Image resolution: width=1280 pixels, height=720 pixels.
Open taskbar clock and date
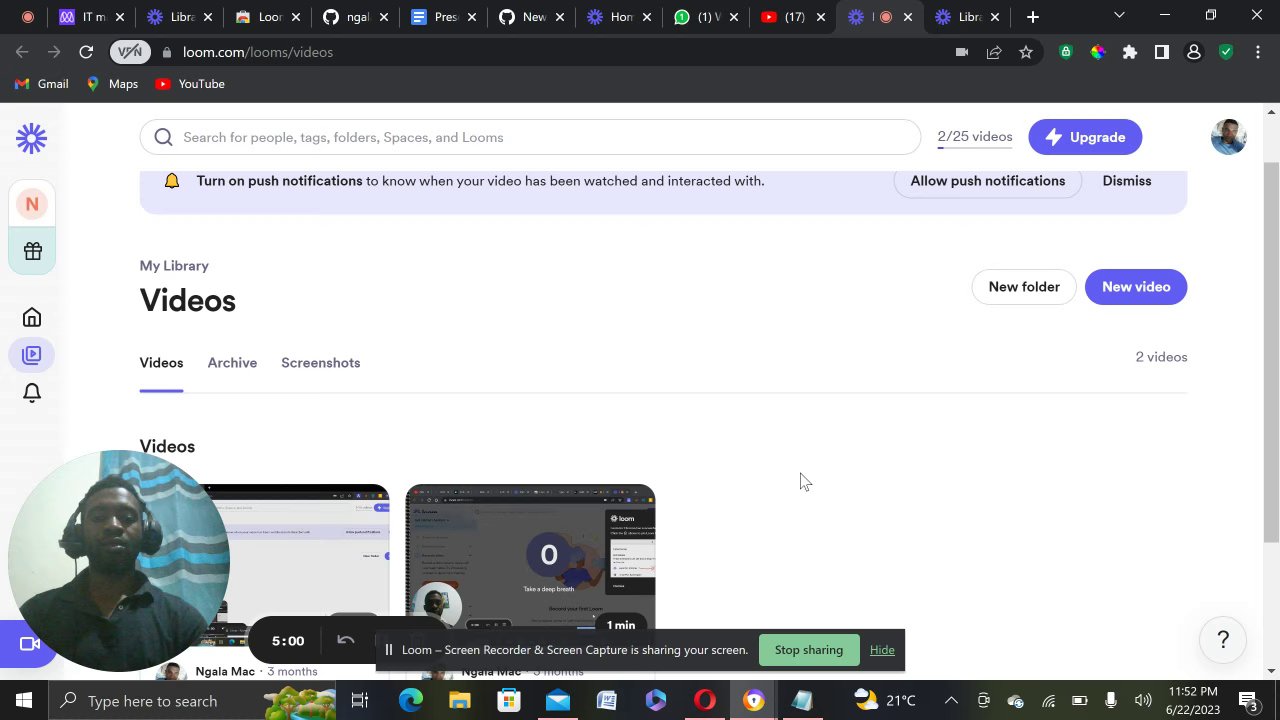[1192, 701]
